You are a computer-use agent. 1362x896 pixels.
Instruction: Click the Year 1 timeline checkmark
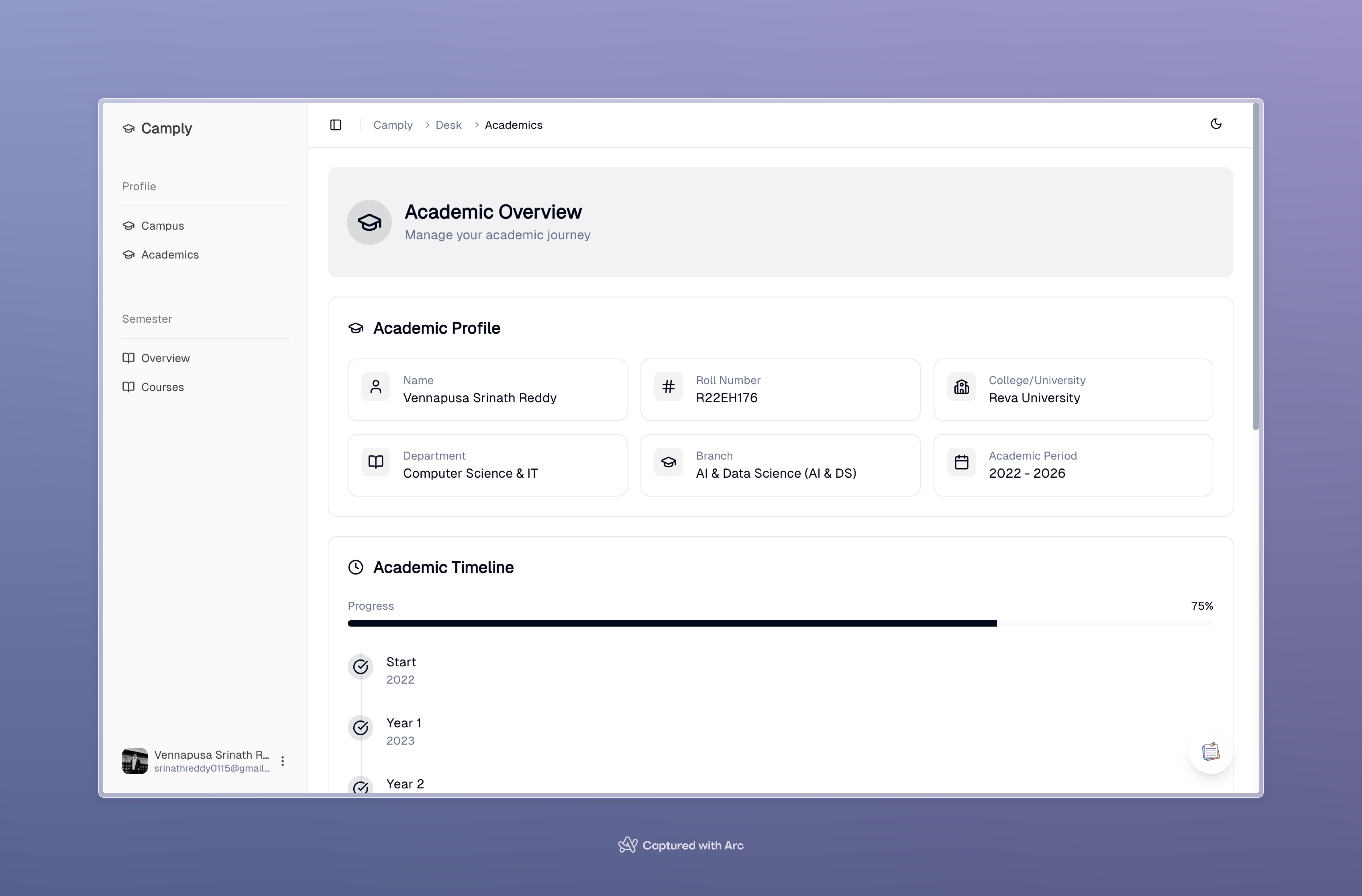pyautogui.click(x=361, y=728)
